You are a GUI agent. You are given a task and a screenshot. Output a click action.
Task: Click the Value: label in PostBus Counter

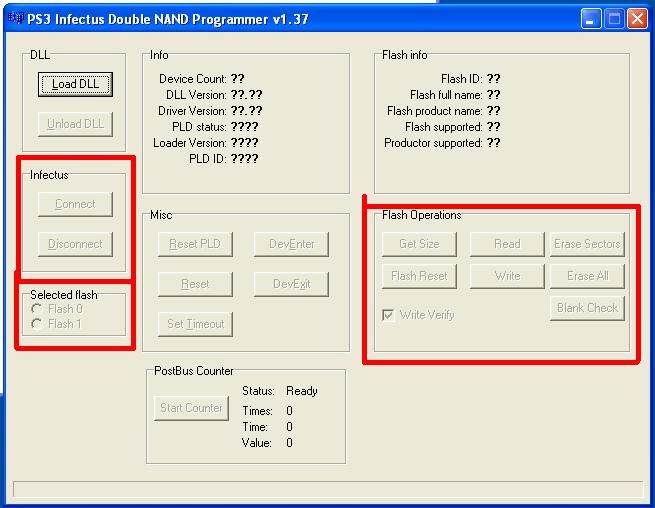coord(256,443)
